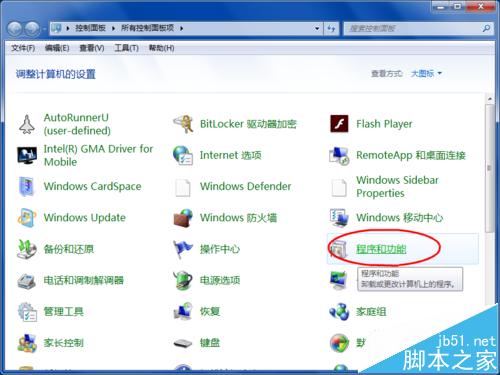500x375 pixels.
Task: Click the magnifier search button
Action: click(486, 29)
